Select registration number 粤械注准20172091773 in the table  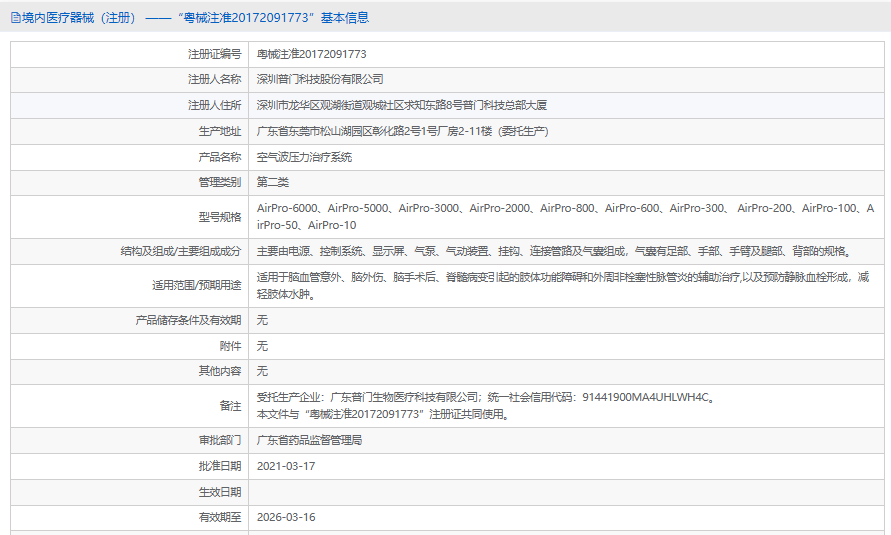(x=311, y=55)
